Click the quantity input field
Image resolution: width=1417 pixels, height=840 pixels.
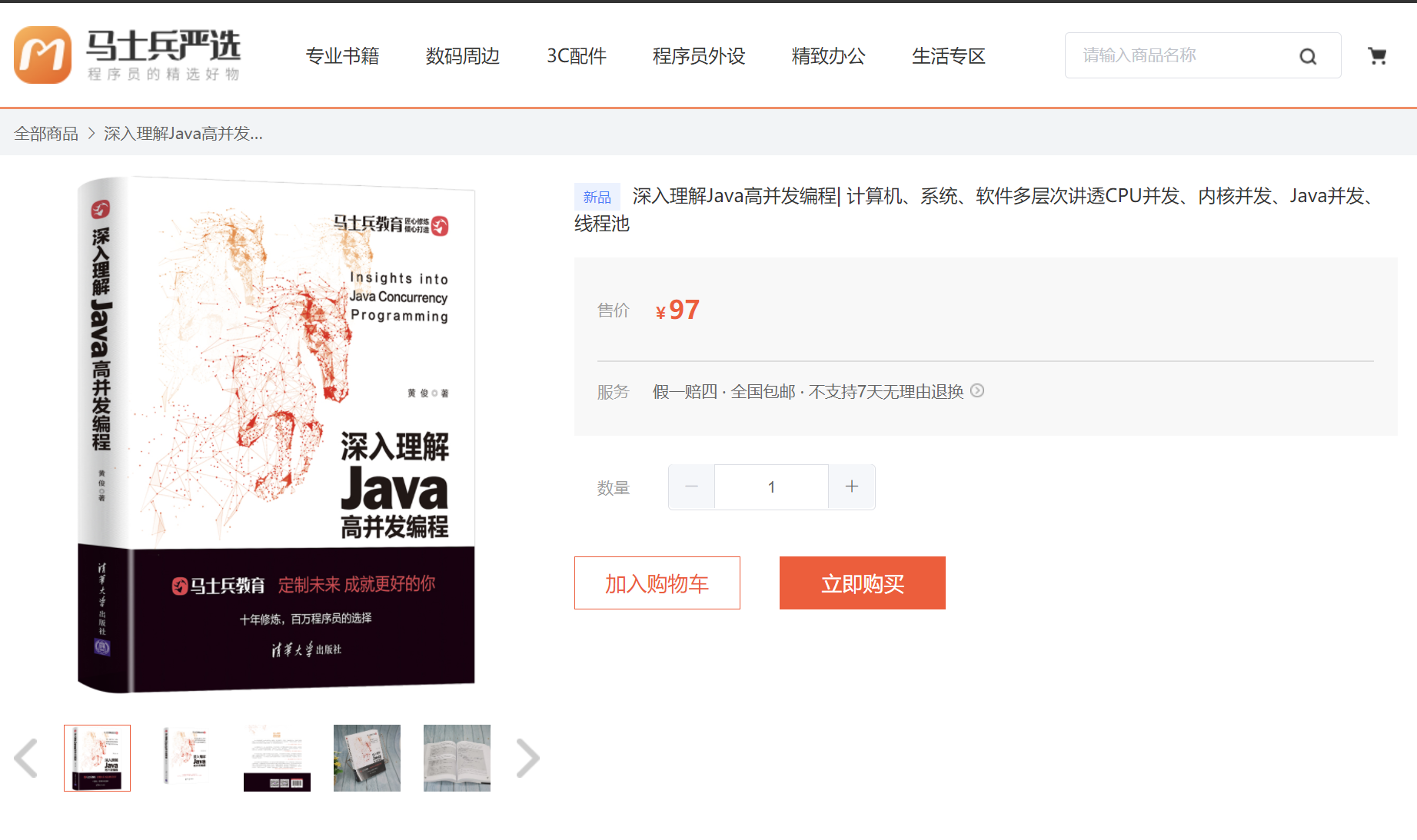click(771, 486)
